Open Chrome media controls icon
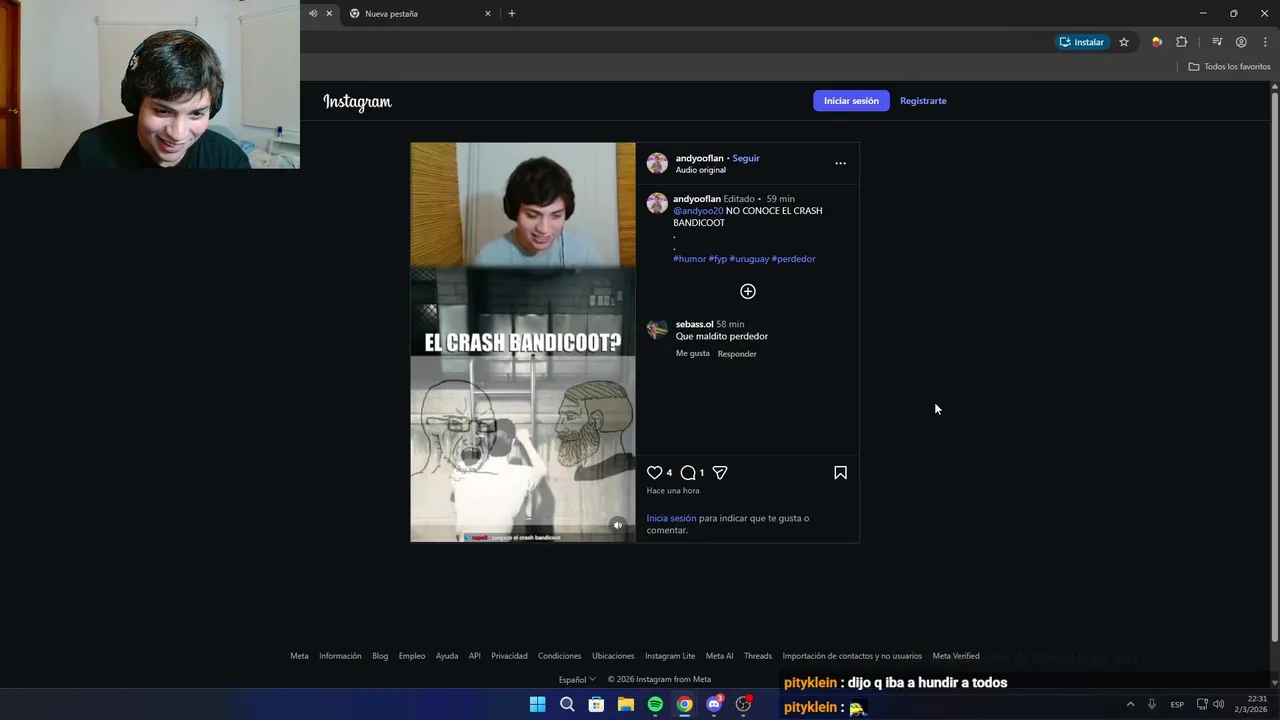This screenshot has width=1280, height=720. (x=1217, y=42)
